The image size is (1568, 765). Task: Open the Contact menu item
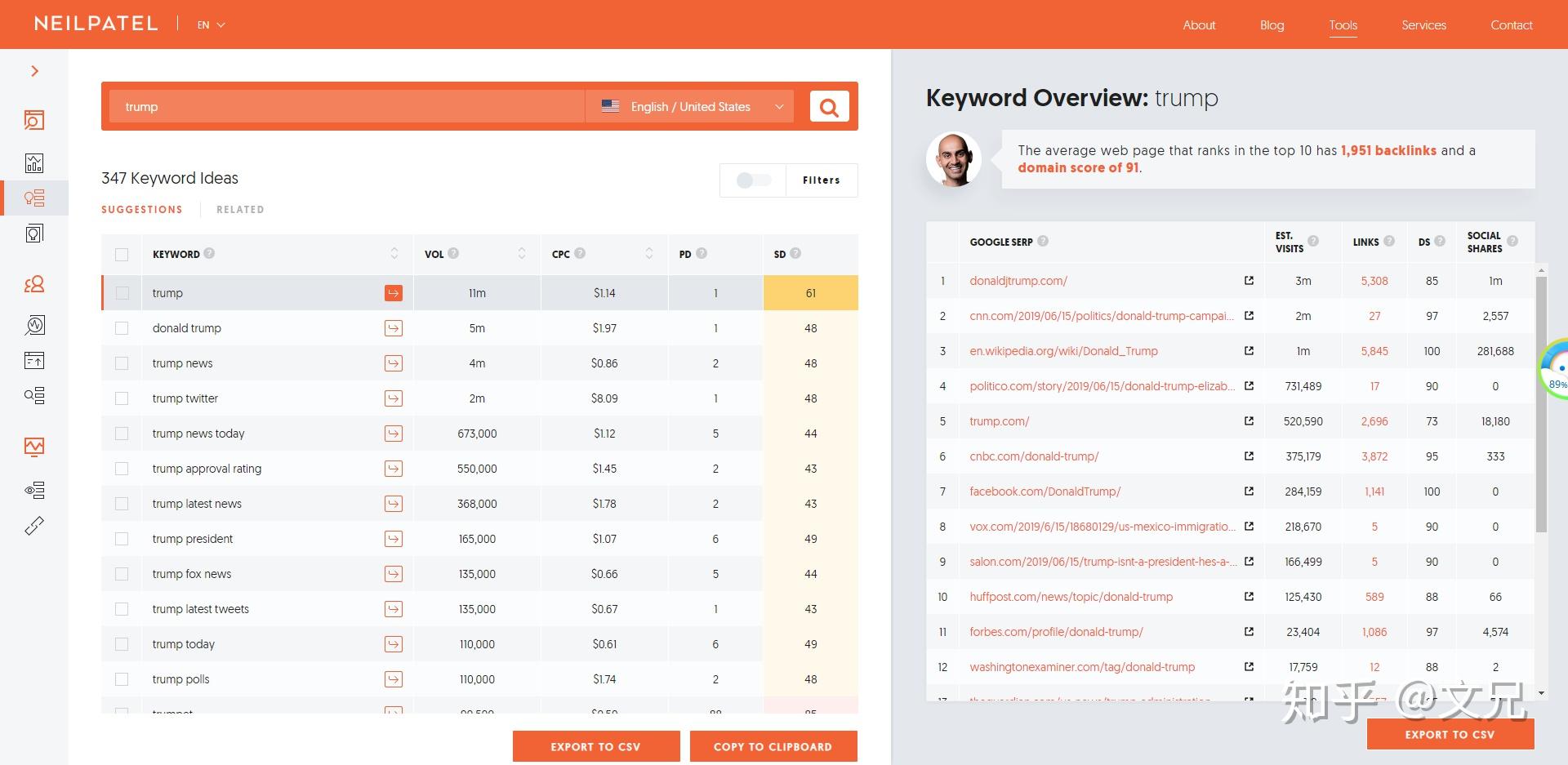coord(1511,25)
